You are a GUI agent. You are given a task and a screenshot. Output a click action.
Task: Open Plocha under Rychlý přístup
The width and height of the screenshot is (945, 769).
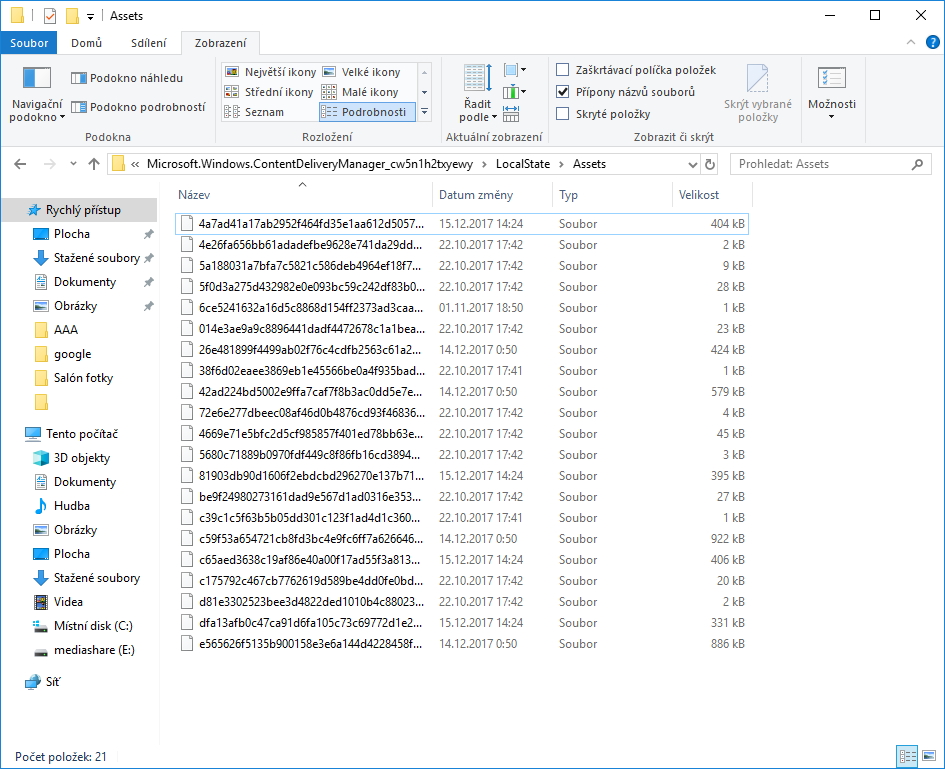coord(72,234)
